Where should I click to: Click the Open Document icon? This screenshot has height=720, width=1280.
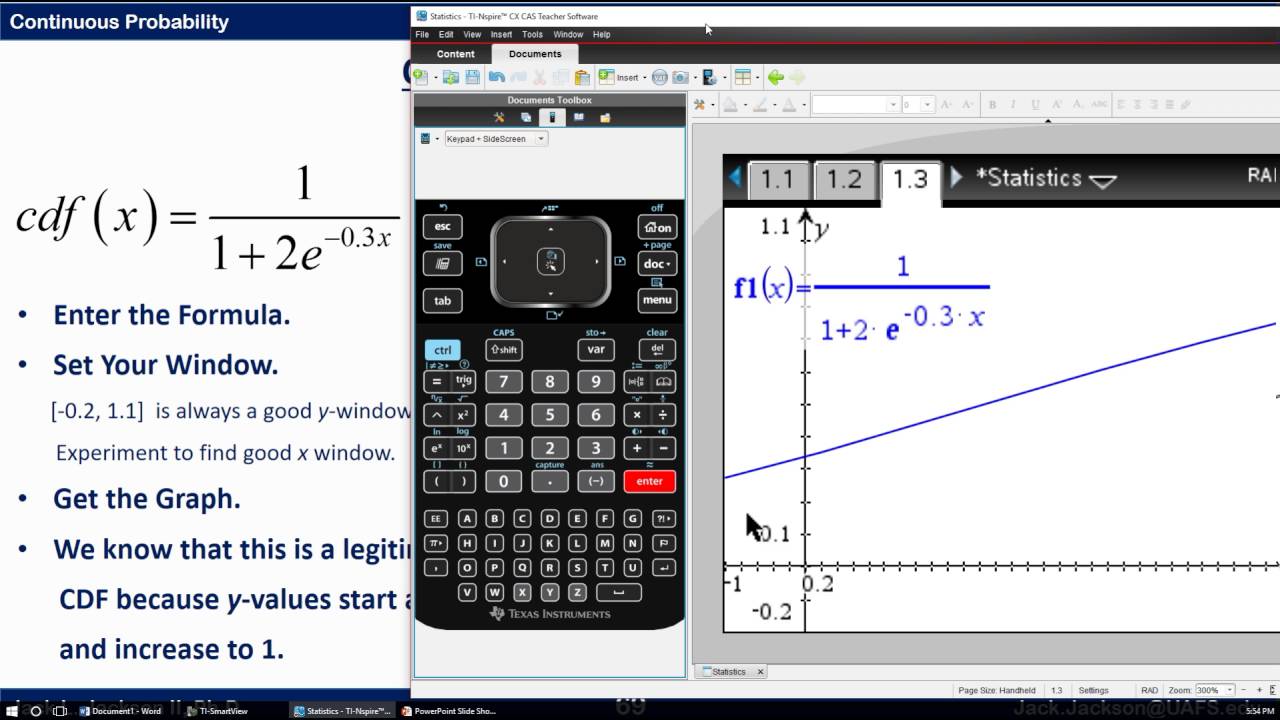tap(451, 77)
